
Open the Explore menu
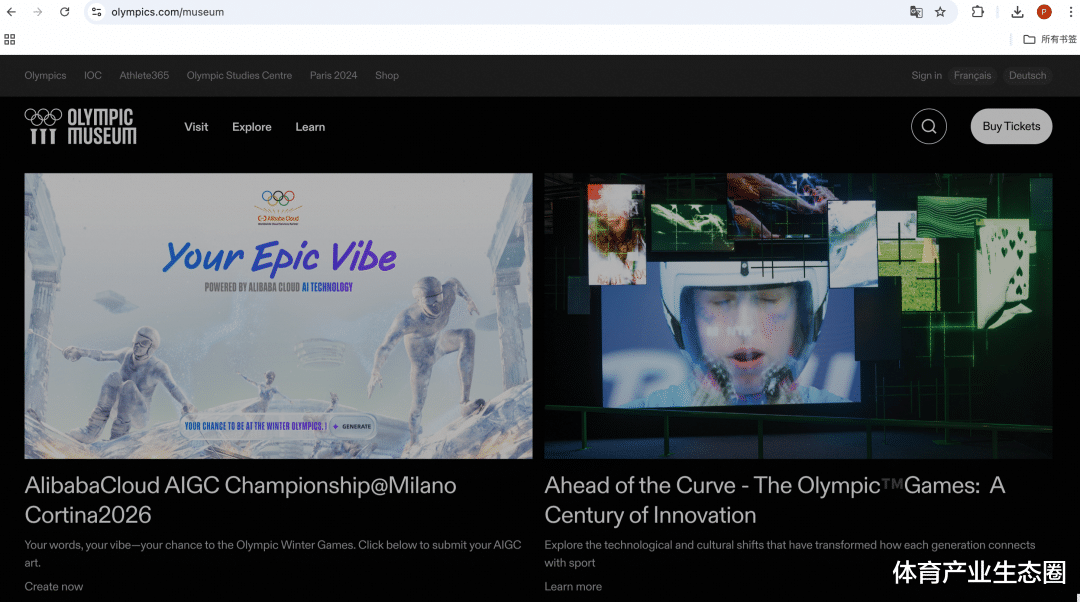[x=251, y=127]
